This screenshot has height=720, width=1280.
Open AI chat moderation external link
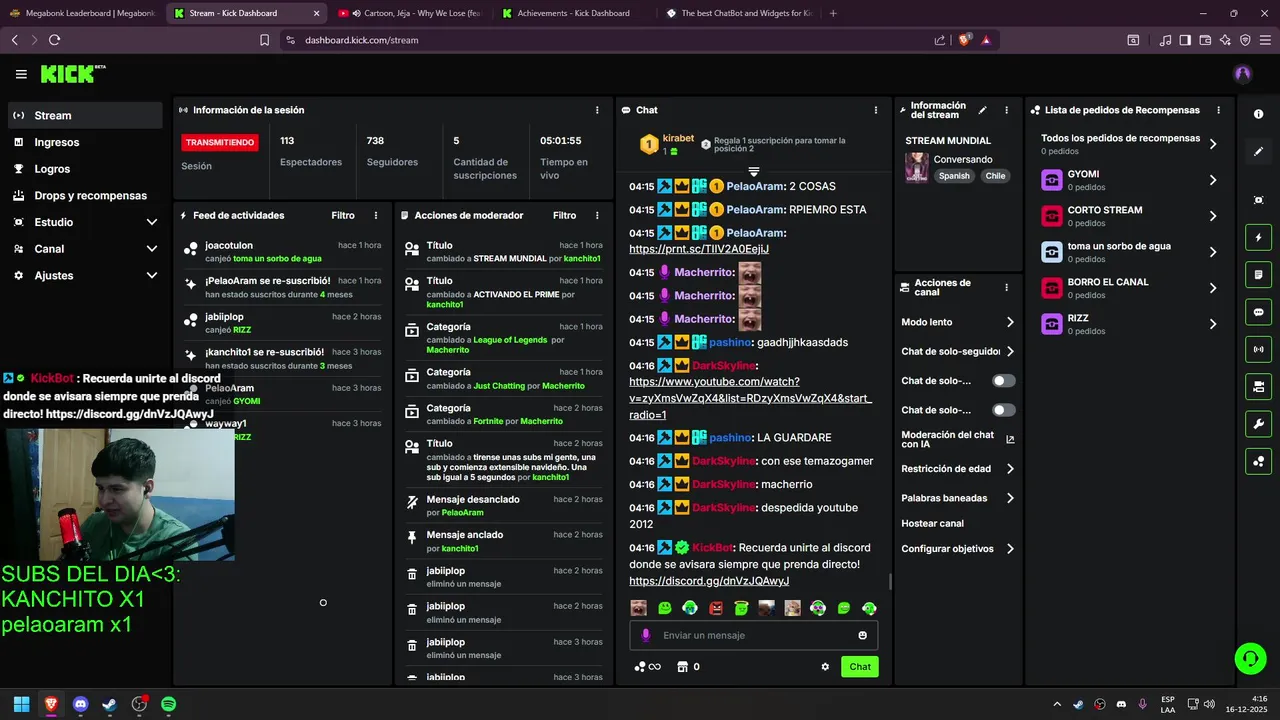(x=1010, y=439)
